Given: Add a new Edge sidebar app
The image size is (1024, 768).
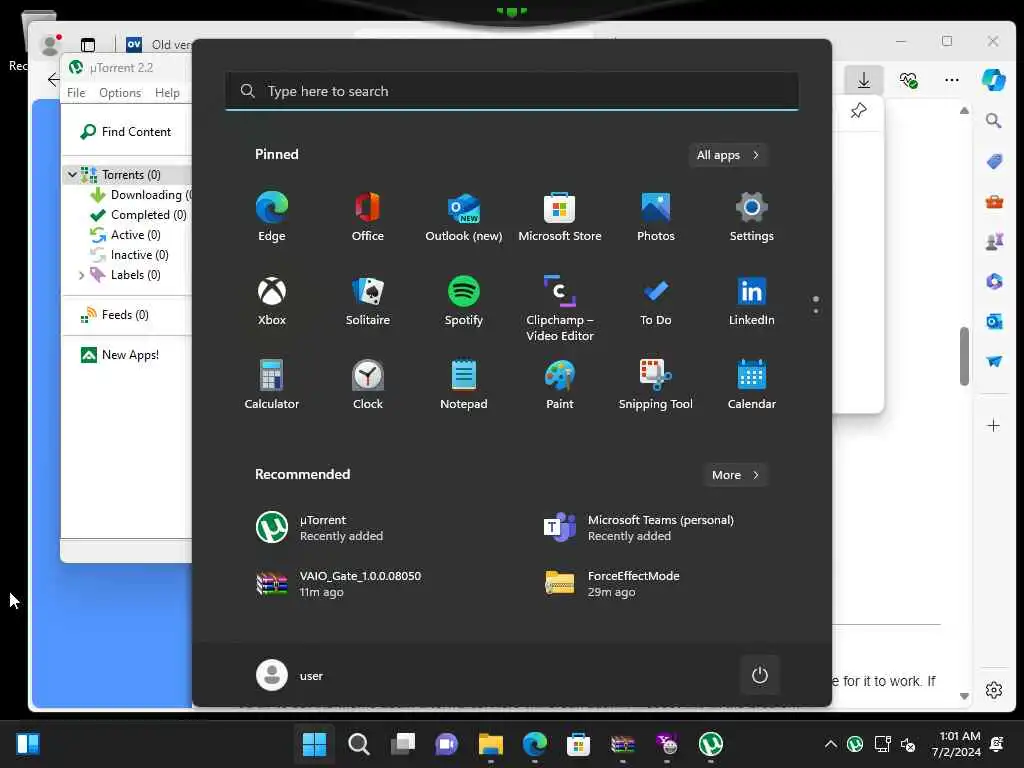Looking at the screenshot, I should tap(993, 426).
